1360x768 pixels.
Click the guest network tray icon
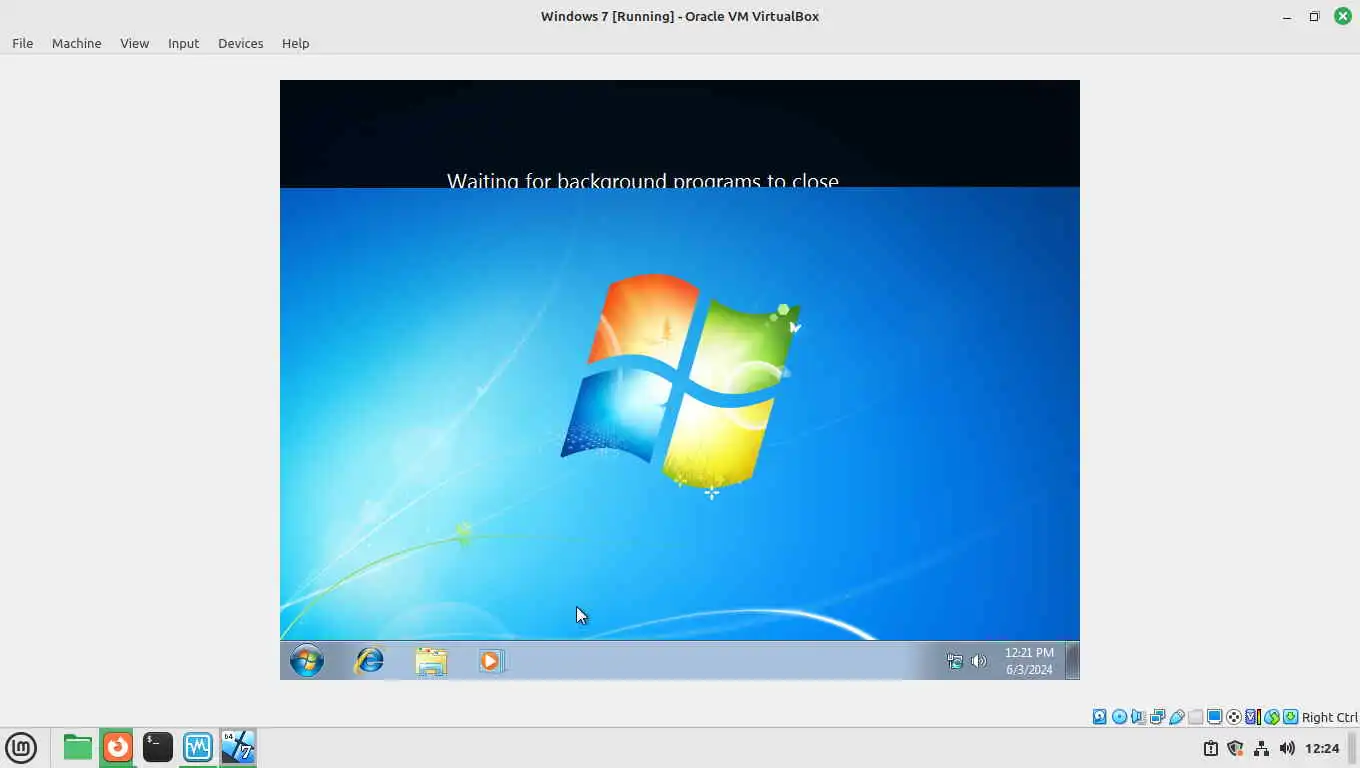(955, 661)
